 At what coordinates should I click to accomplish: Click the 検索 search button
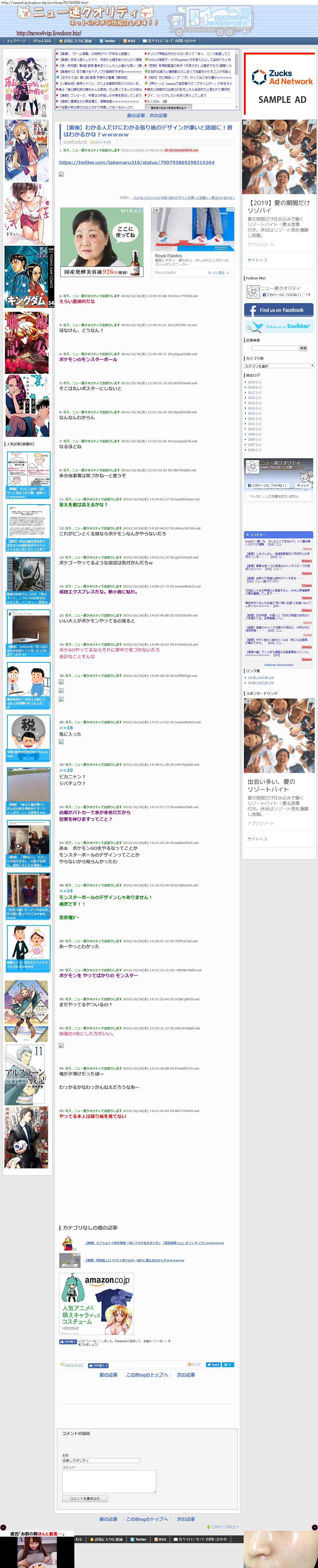303,348
